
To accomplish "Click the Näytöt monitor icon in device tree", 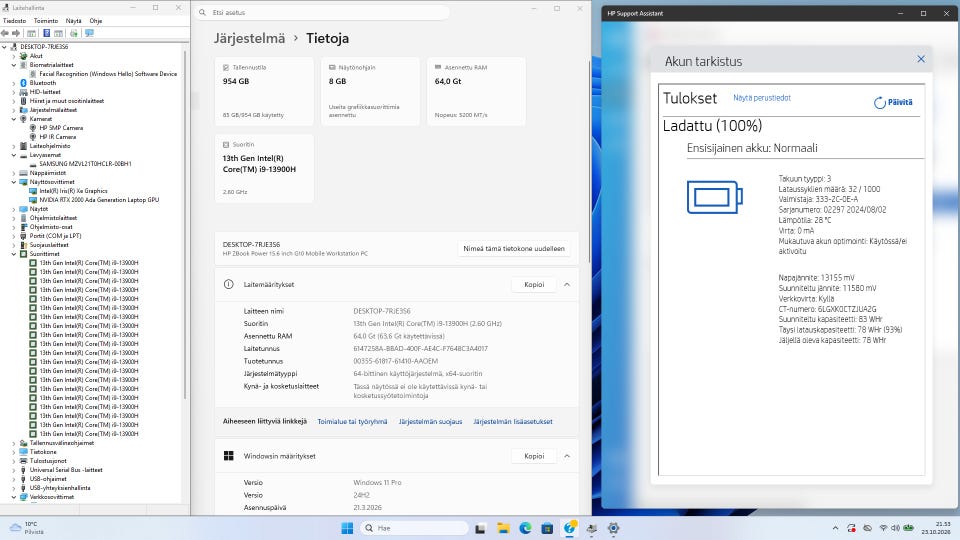I will pos(23,209).
